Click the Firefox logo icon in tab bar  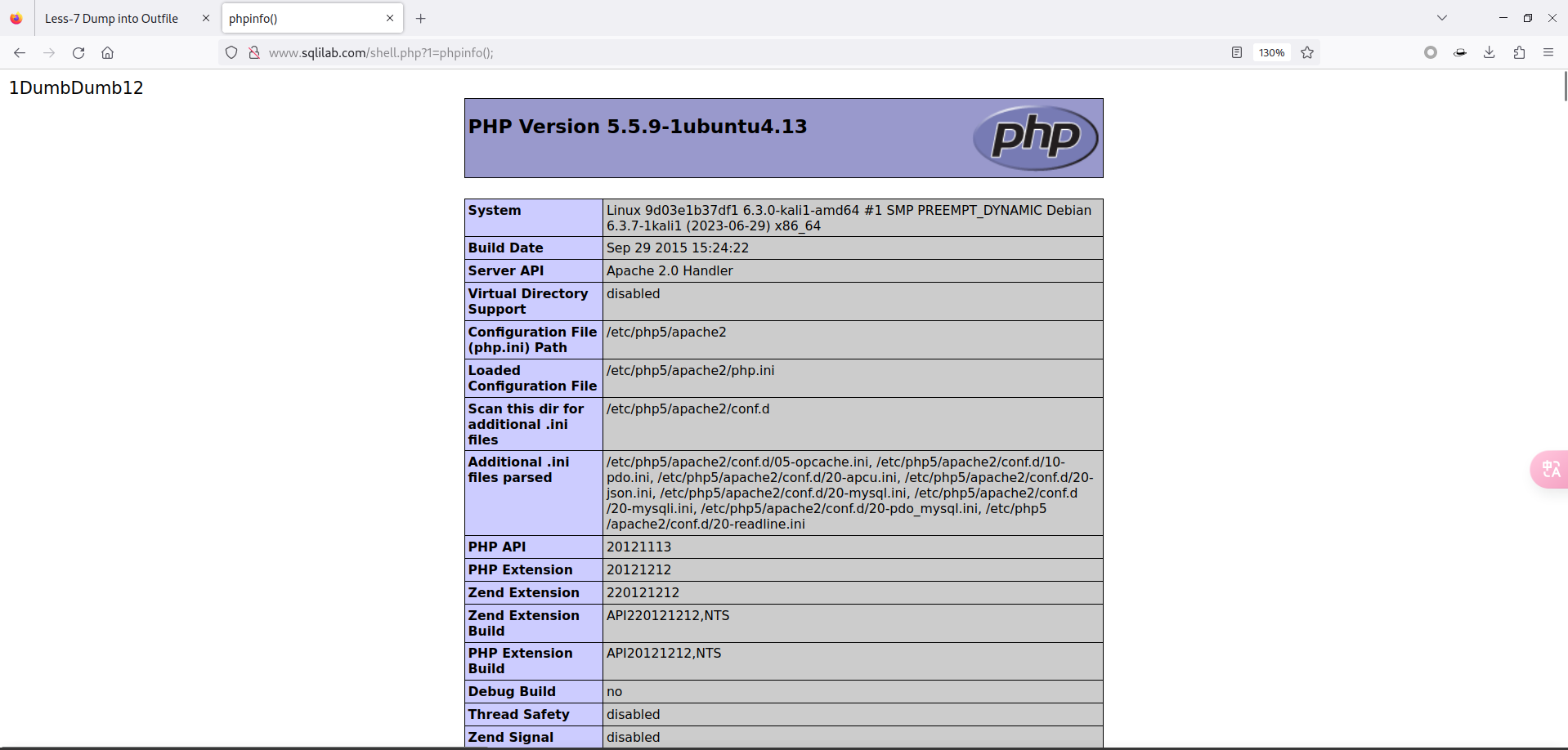tap(16, 18)
